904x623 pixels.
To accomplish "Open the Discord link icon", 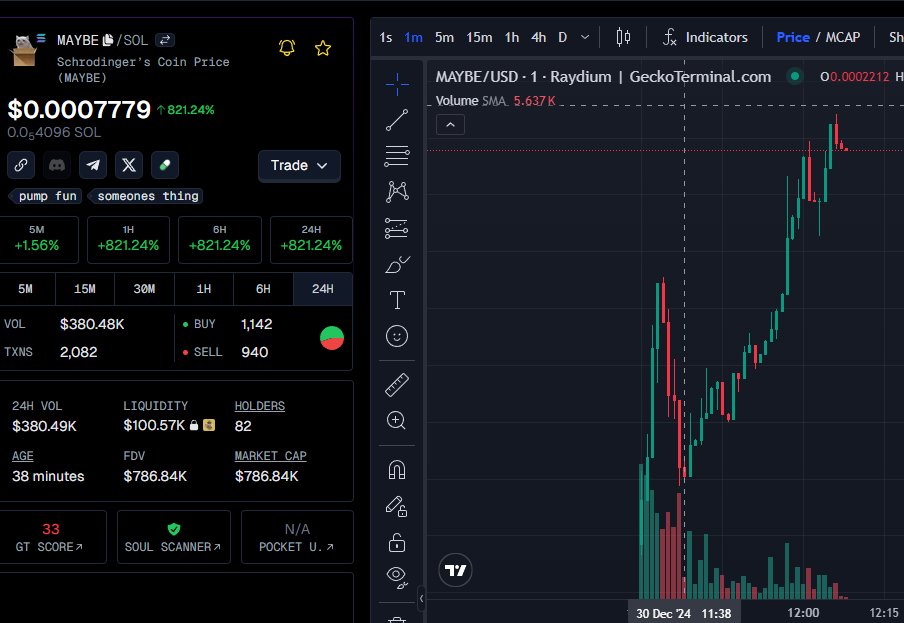I will click(56, 165).
